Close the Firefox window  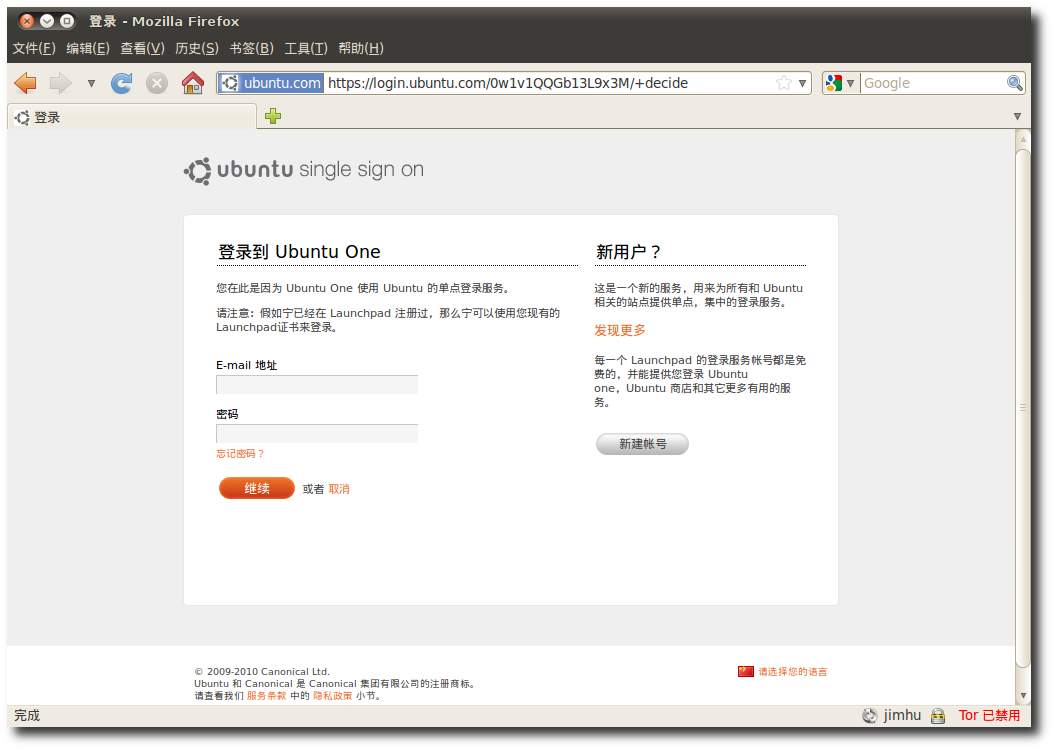[27, 22]
